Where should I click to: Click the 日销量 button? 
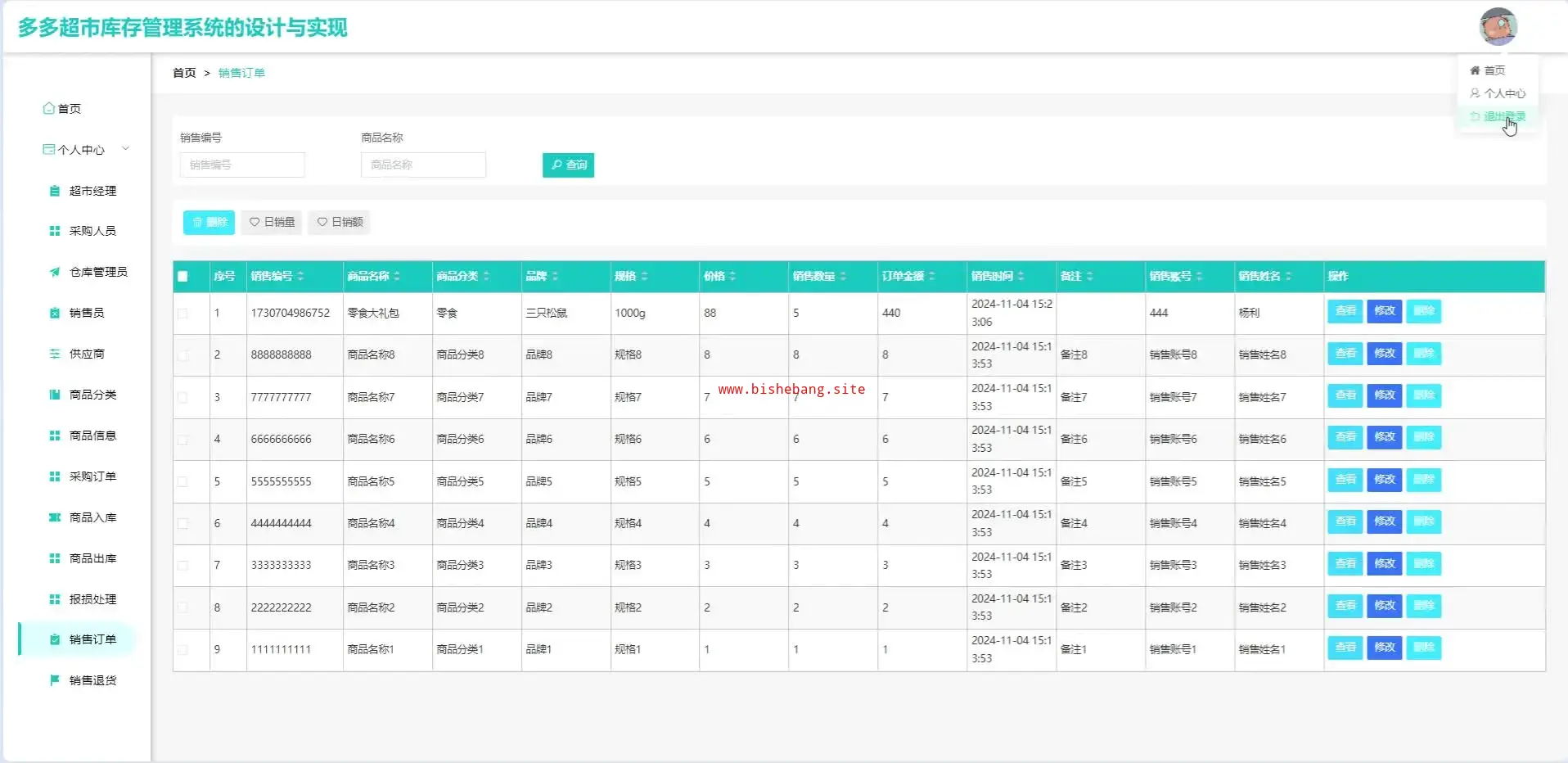pos(272,222)
